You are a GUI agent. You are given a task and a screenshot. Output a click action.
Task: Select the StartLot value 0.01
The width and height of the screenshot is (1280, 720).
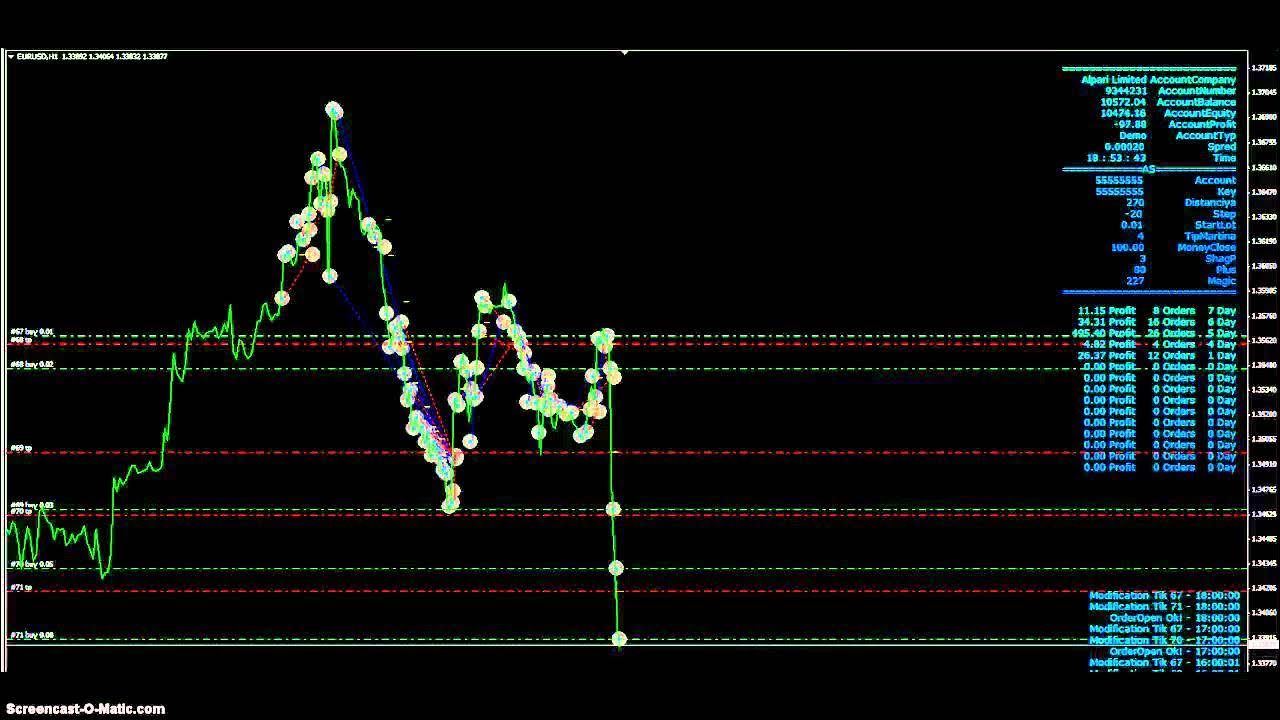(x=1131, y=225)
